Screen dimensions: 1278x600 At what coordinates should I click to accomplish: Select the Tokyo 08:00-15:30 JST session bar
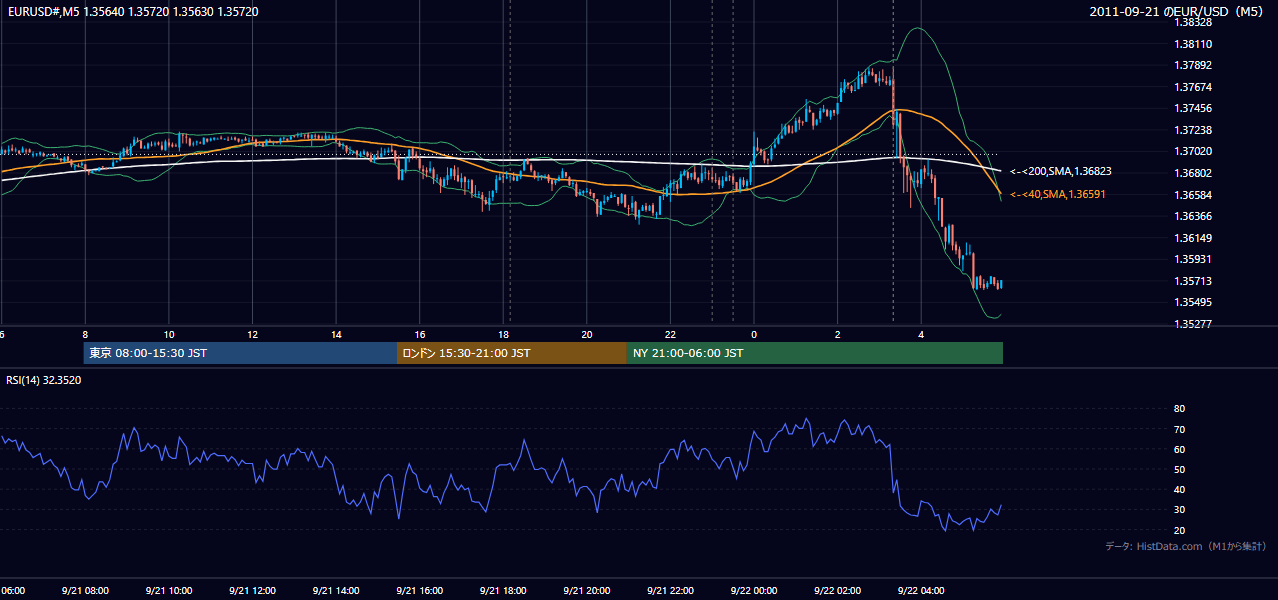240,353
